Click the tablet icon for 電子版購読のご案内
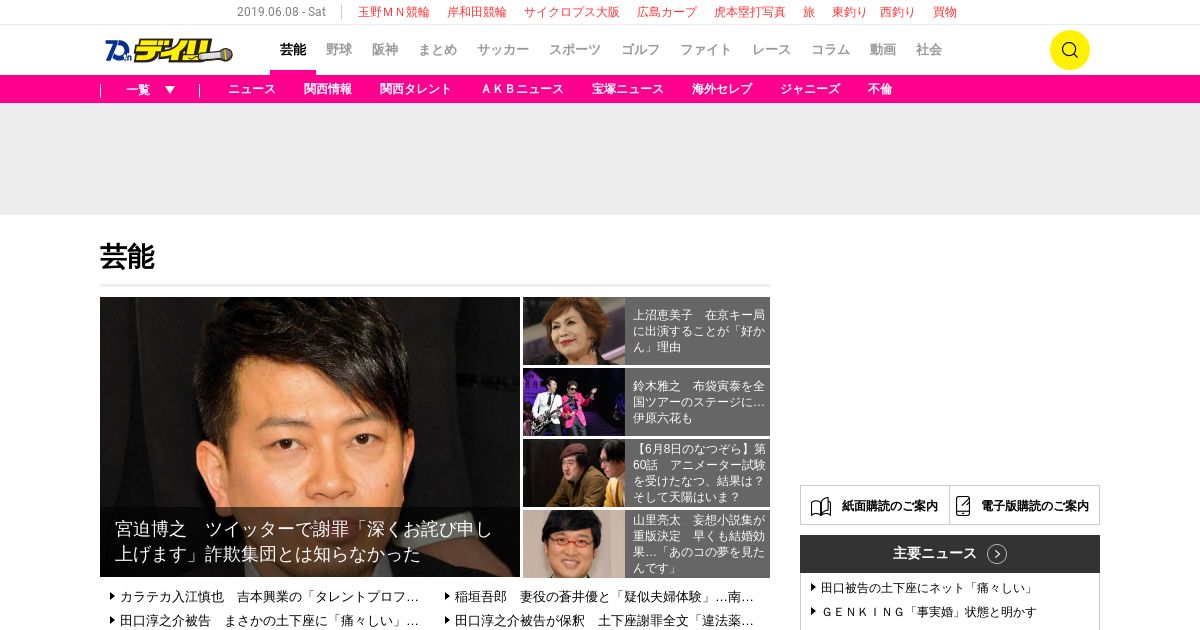Viewport: 1200px width, 630px height. click(x=963, y=506)
